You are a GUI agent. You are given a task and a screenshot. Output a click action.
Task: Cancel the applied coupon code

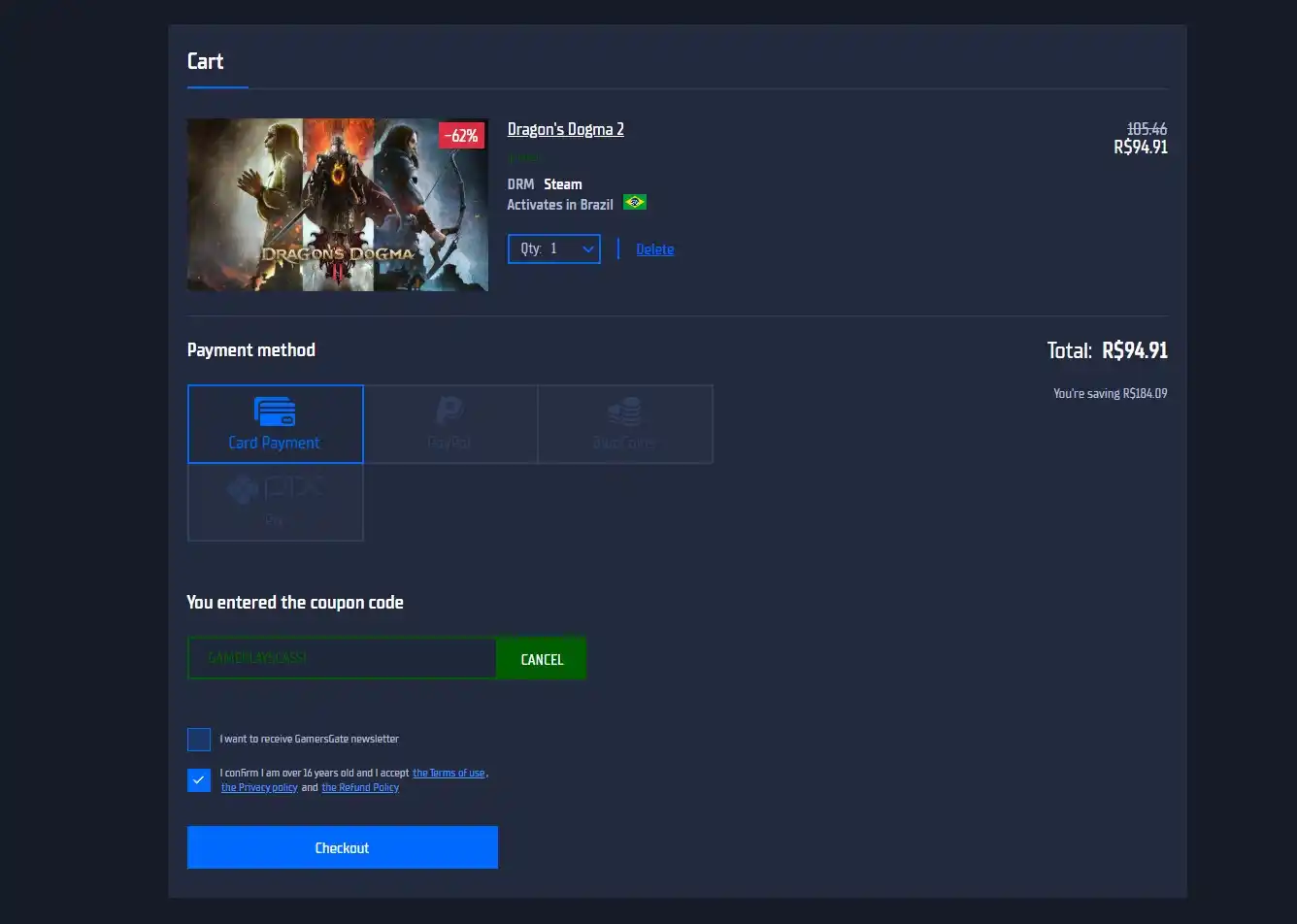pos(542,659)
